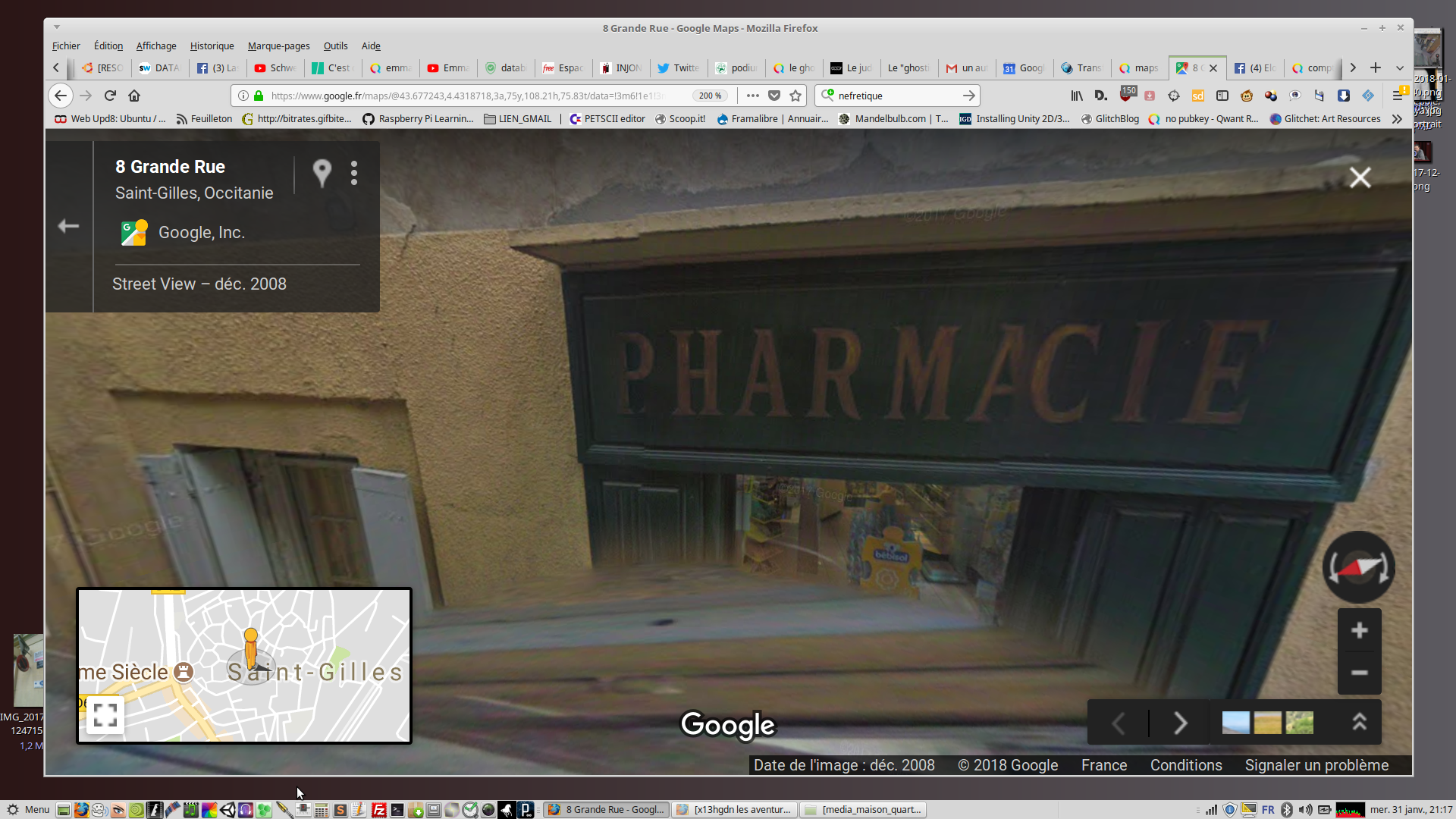Expand the imagery strip with the double chevron
Screen dimensions: 1456x819
pos(1359,722)
